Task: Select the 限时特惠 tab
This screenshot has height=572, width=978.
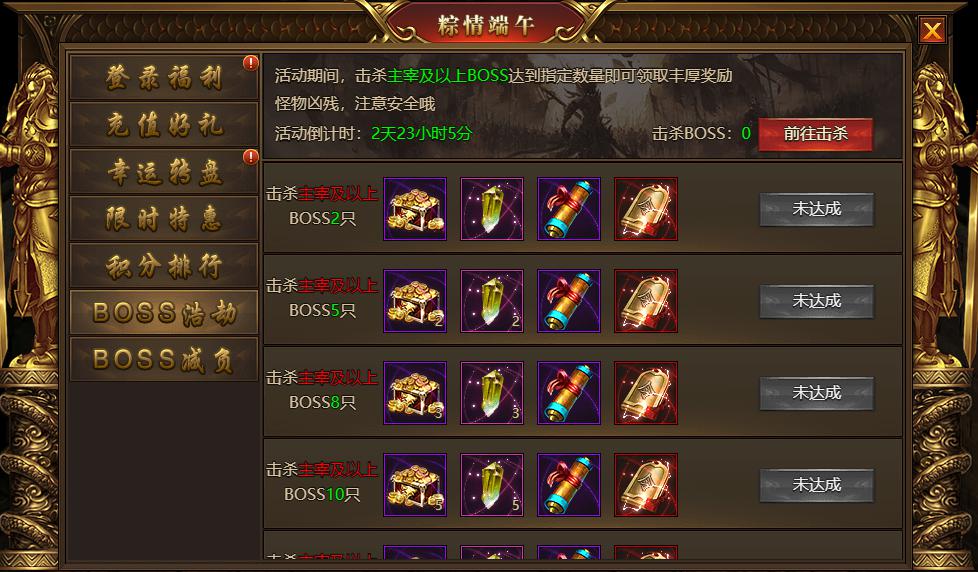Action: click(164, 218)
